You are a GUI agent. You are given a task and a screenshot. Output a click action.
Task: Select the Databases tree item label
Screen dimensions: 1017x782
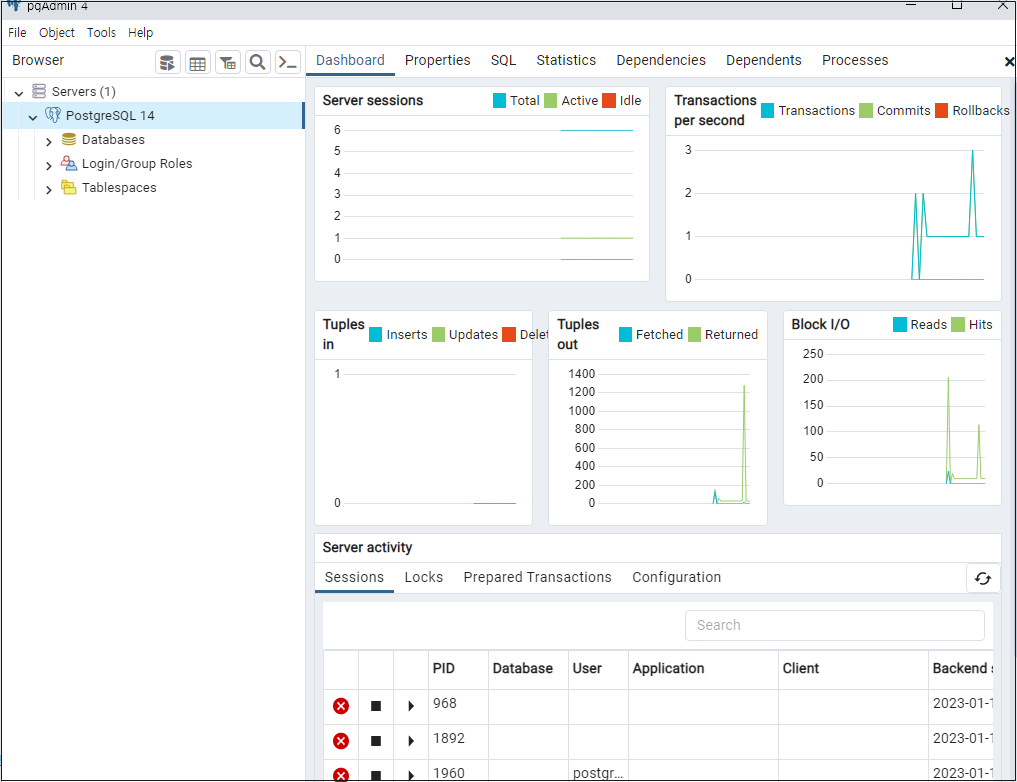click(113, 139)
